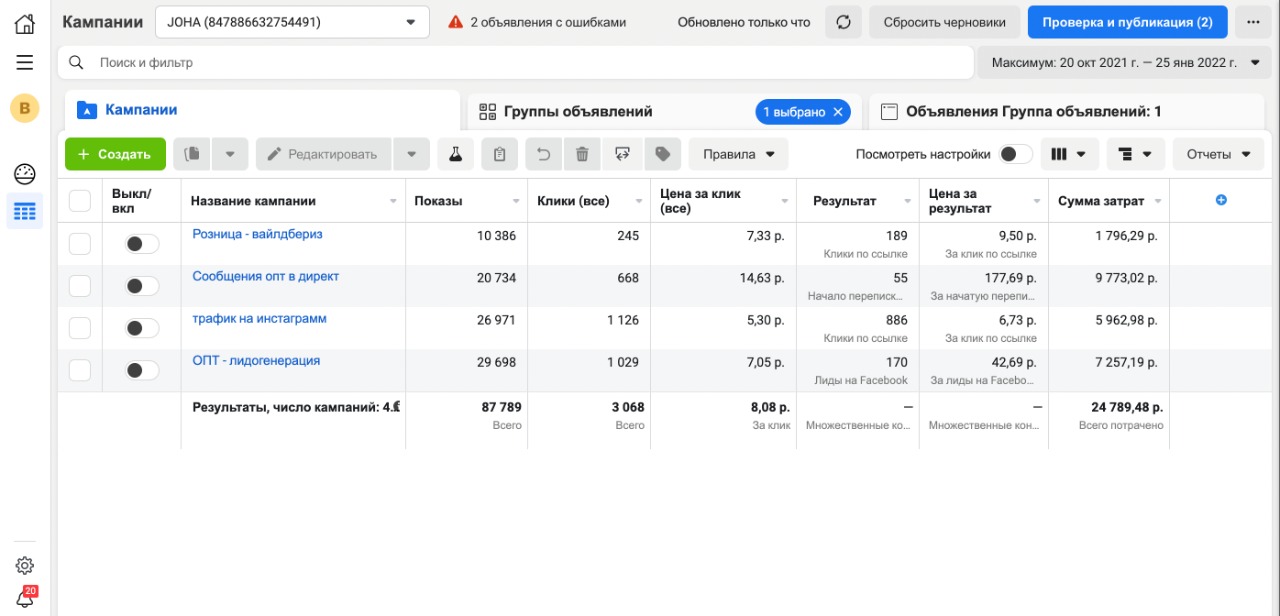Click the duplicate campaign icon
Viewport: 1280px width, 616px height.
pyautogui.click(x=193, y=154)
